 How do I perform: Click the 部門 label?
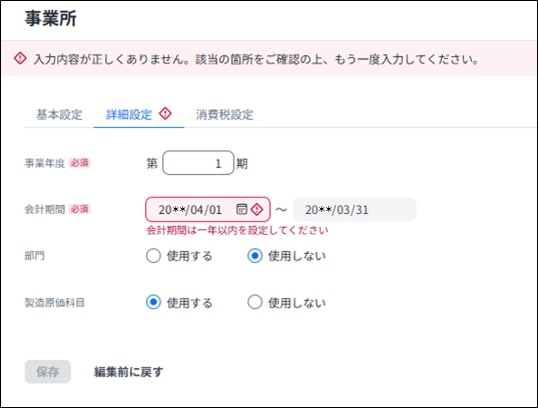[35, 256]
